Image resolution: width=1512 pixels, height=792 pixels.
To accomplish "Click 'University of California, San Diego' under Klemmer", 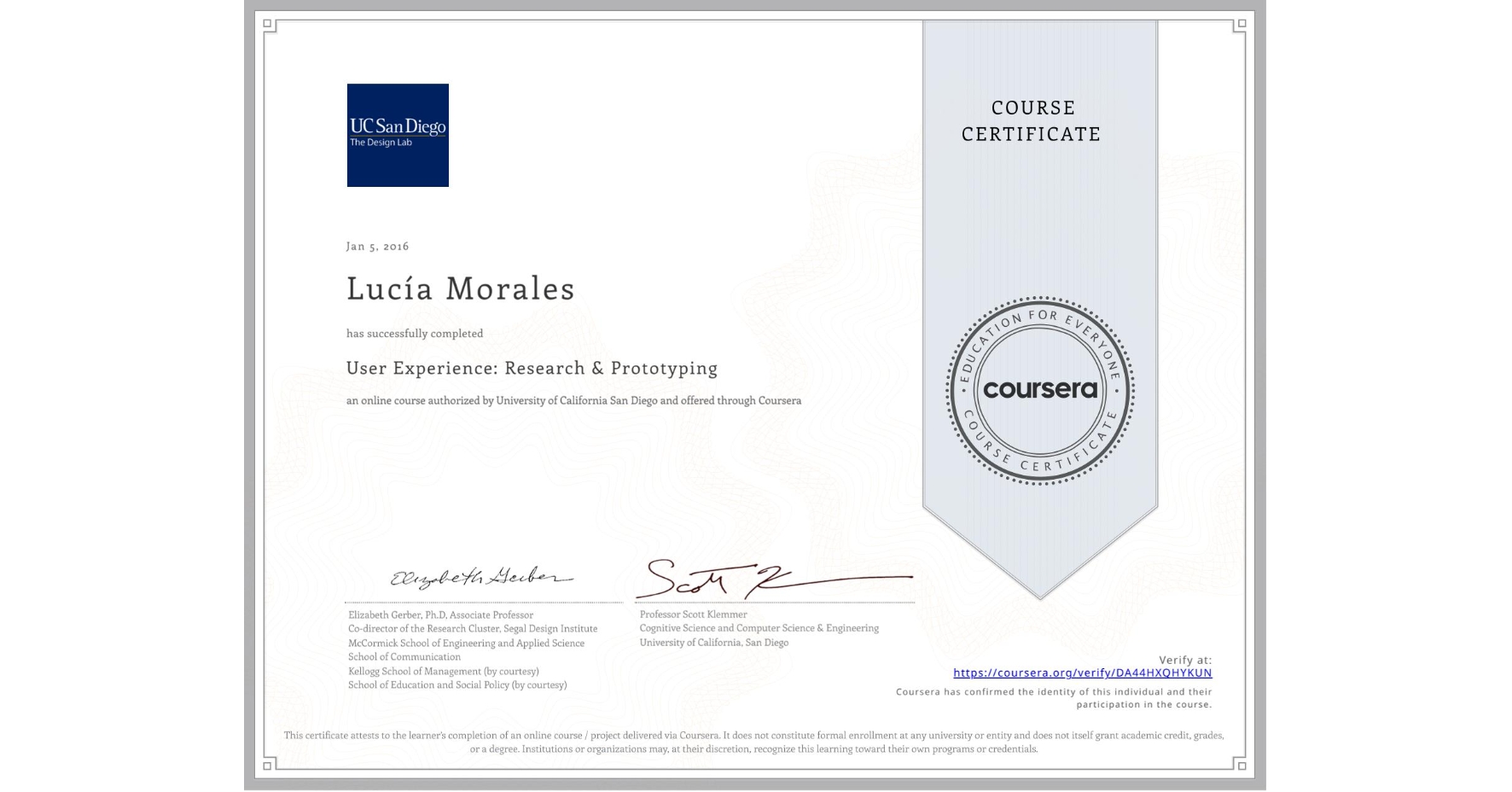I will pyautogui.click(x=714, y=643).
